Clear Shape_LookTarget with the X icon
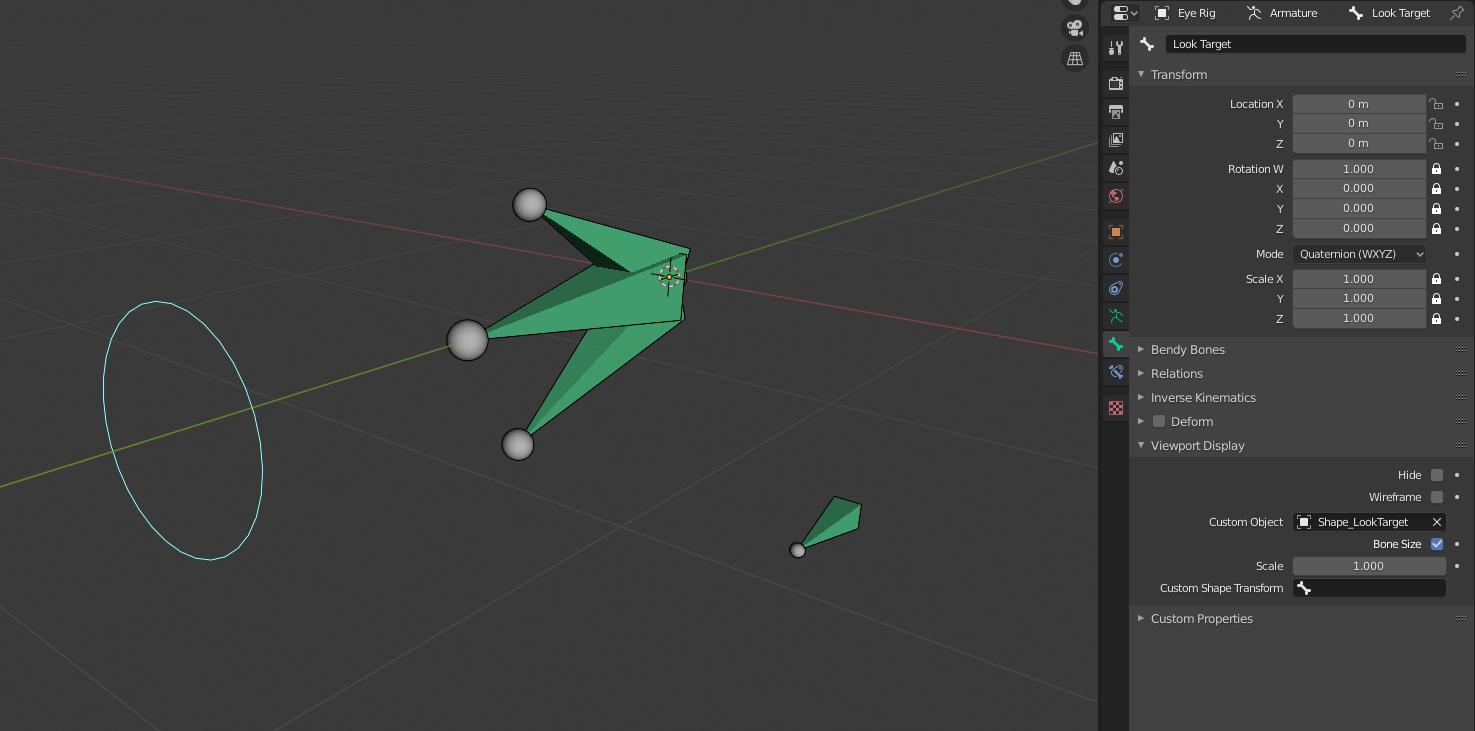The width and height of the screenshot is (1475, 731). [1436, 522]
